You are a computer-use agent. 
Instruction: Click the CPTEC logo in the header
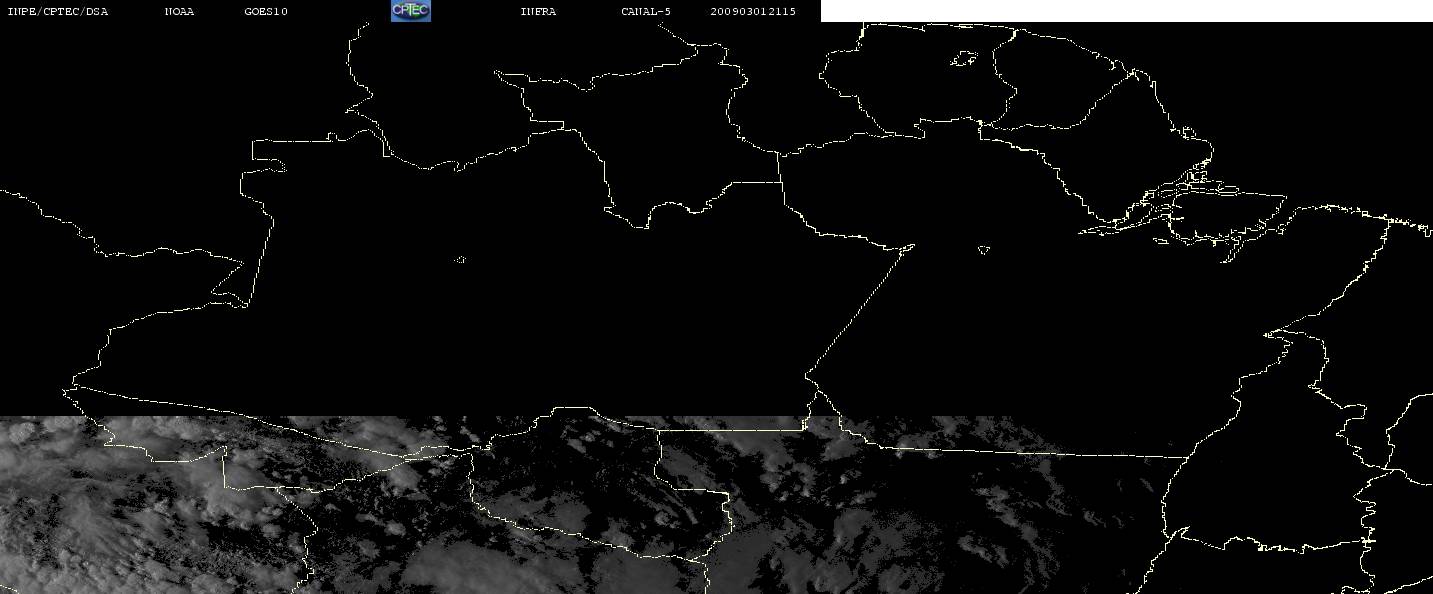pos(410,10)
